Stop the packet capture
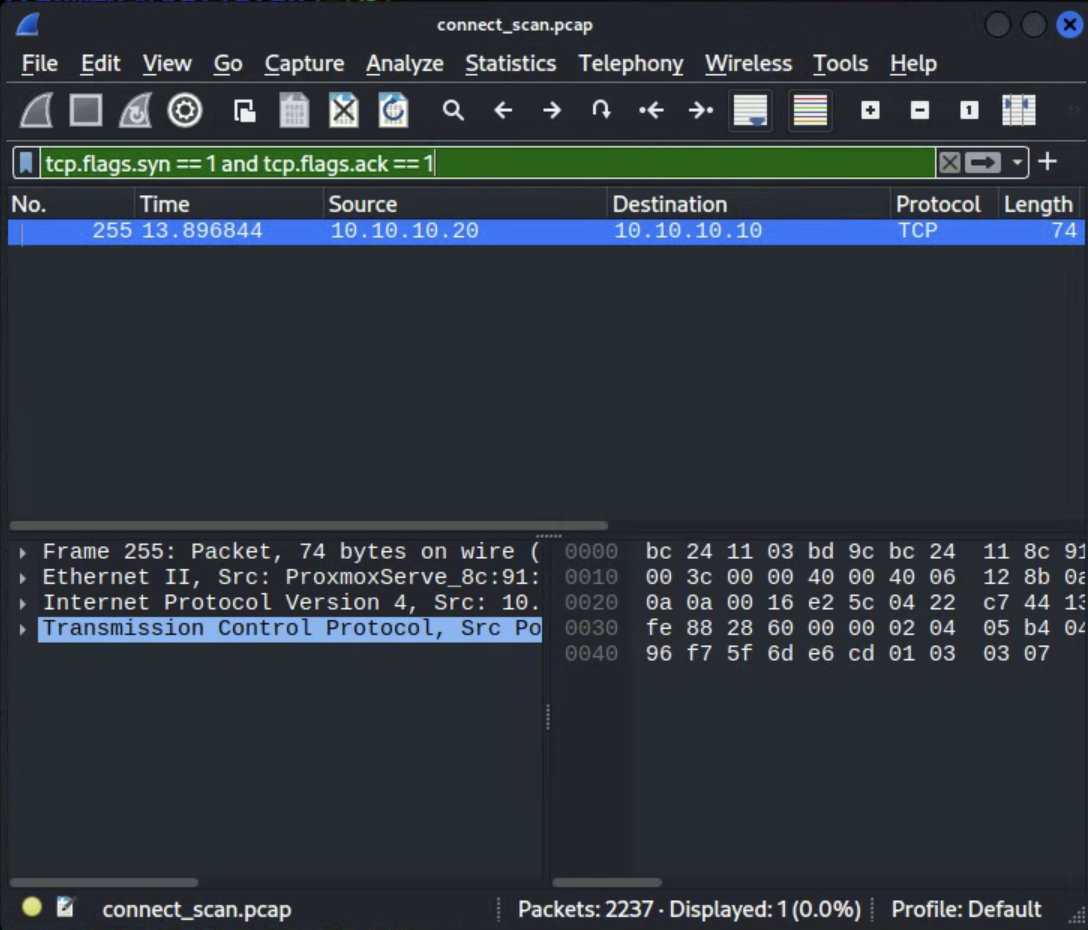 click(85, 110)
